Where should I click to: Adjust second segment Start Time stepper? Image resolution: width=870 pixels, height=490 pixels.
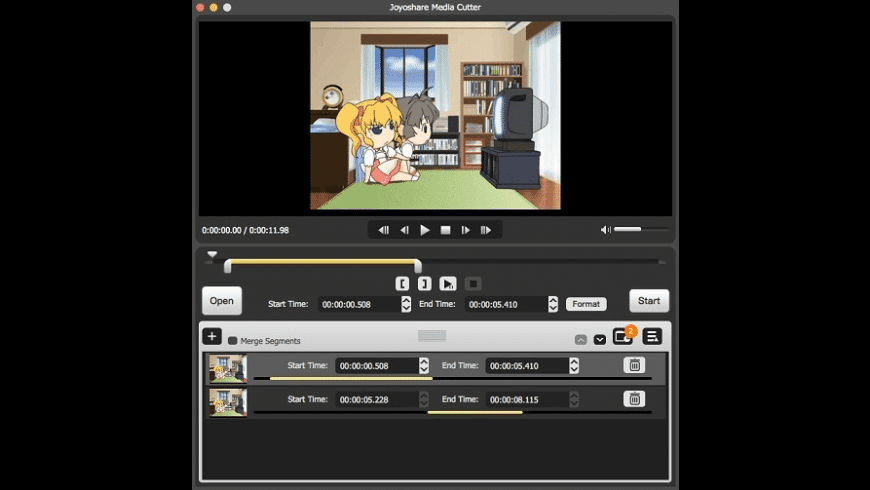point(424,400)
